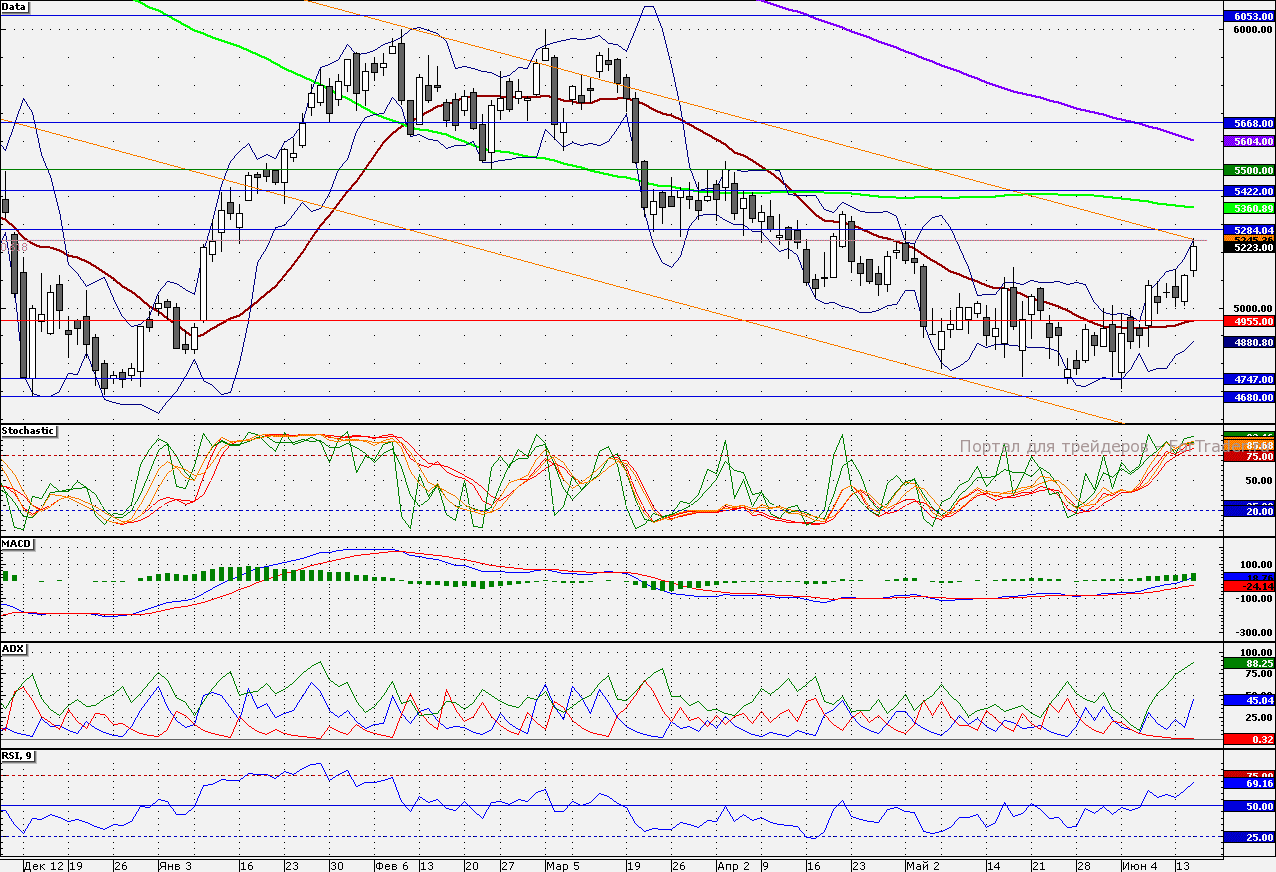
Task: Select the Stochastic 85.68 value tag
Action: tap(1250, 445)
